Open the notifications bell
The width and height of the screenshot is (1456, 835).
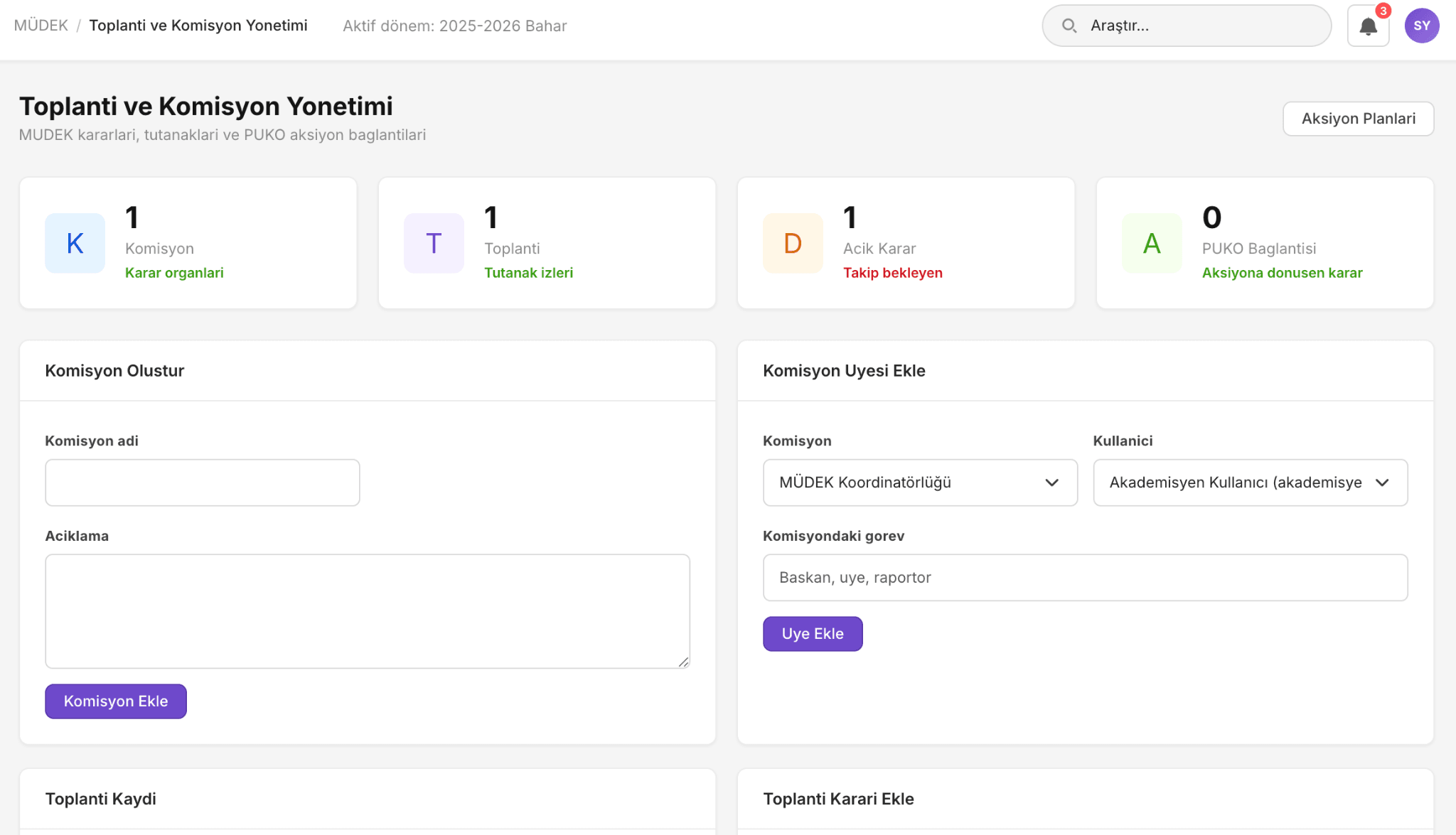[1368, 26]
